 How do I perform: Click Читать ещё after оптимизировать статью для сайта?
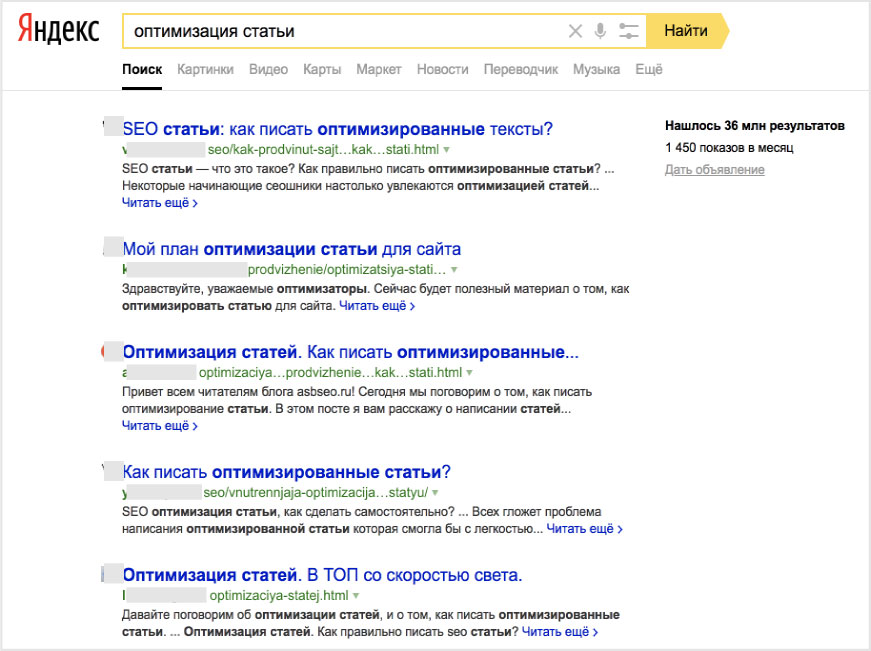coord(377,306)
